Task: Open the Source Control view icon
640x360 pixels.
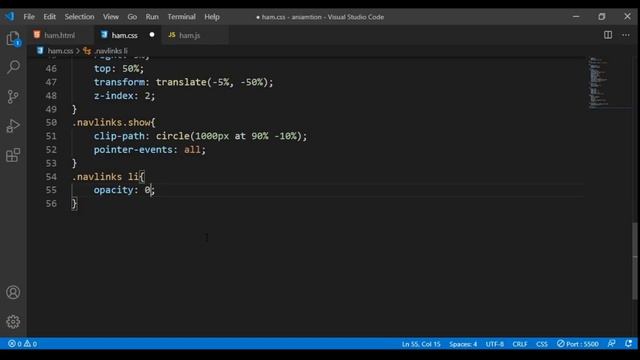Action: pos(13,96)
